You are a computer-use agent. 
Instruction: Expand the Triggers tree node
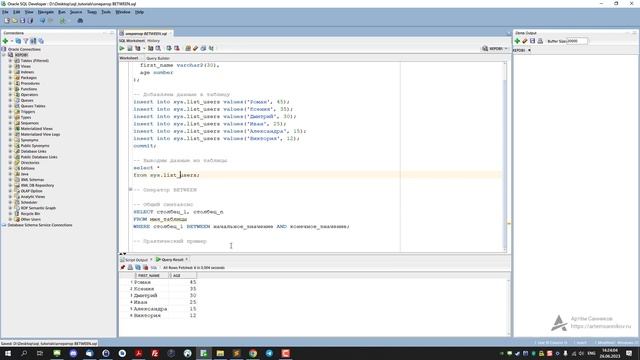click(x=10, y=111)
